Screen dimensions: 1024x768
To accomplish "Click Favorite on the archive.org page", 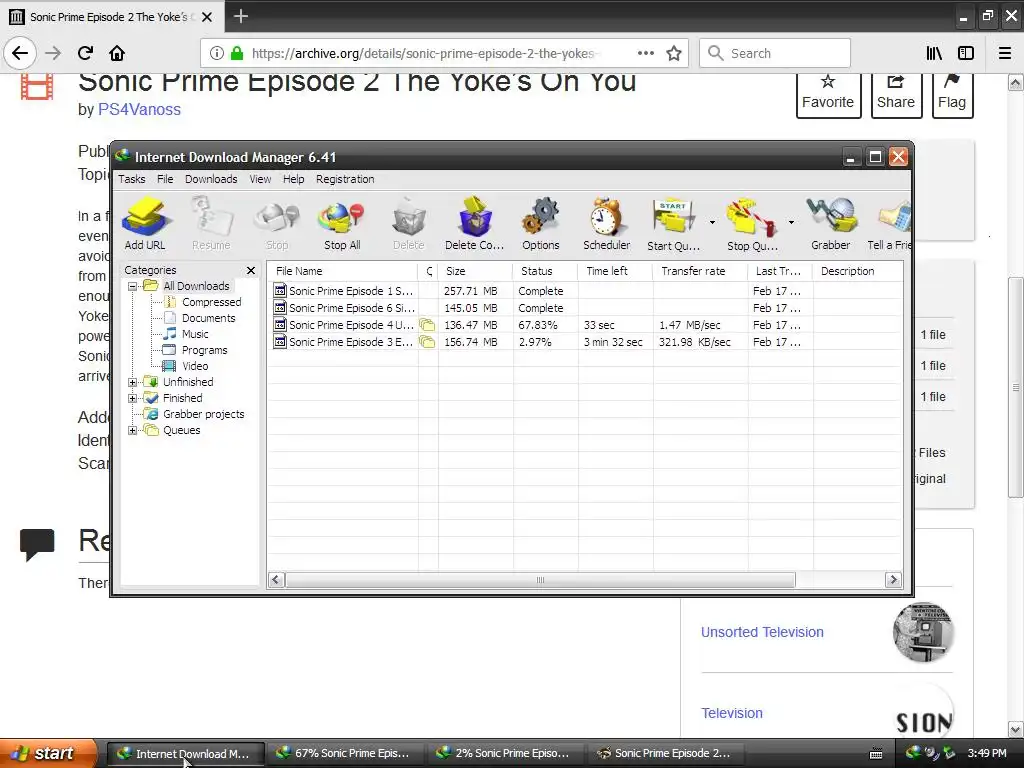I will pyautogui.click(x=828, y=94).
